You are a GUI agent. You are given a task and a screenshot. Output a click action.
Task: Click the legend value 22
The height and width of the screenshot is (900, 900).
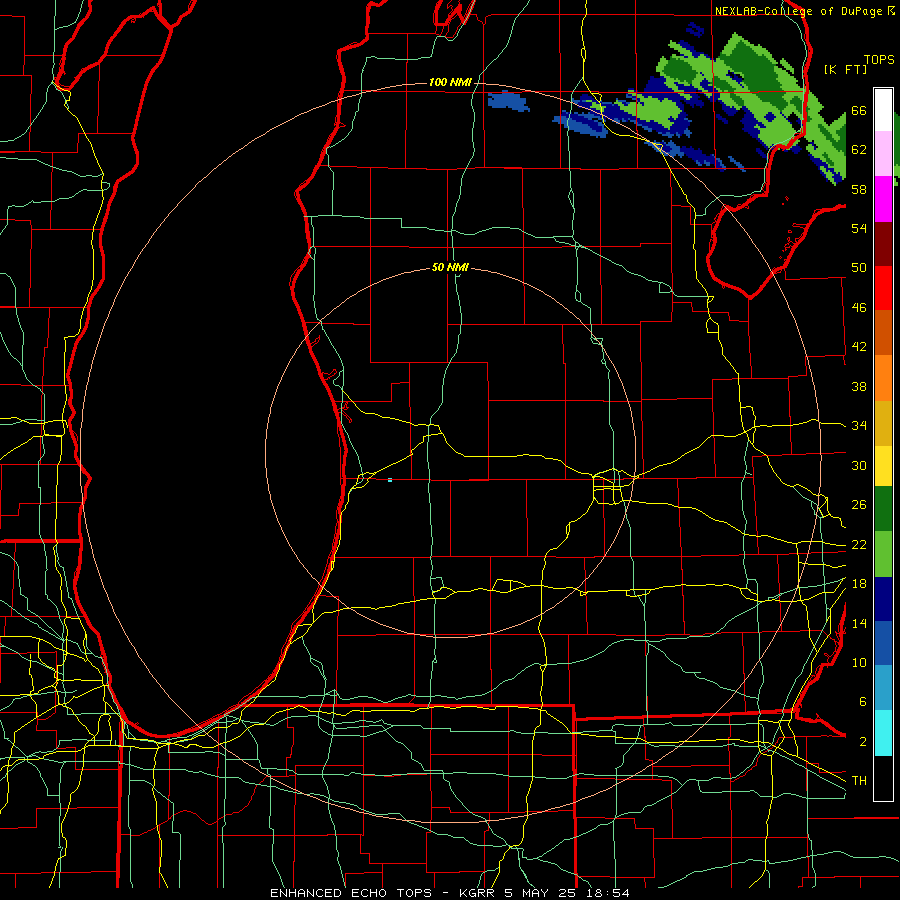pos(859,544)
